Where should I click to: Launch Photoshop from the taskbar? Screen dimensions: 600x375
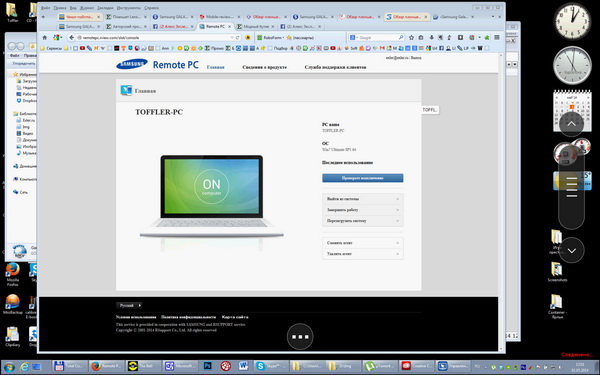pos(207,366)
